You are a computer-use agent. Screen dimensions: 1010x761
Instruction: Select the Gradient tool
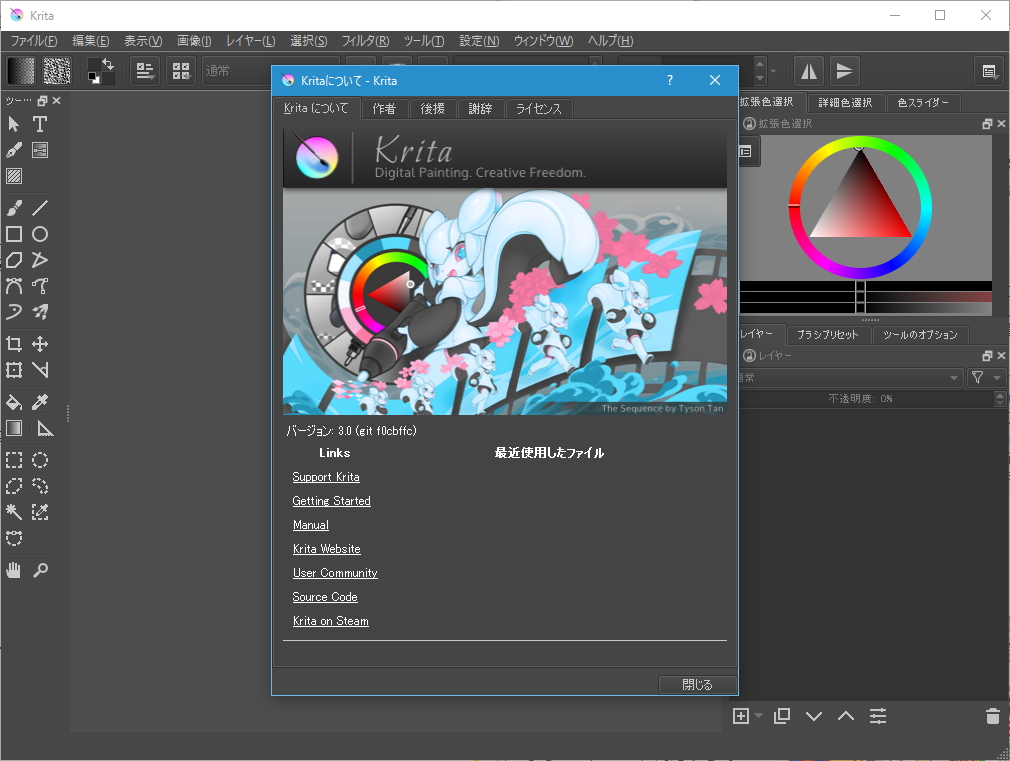click(x=14, y=428)
